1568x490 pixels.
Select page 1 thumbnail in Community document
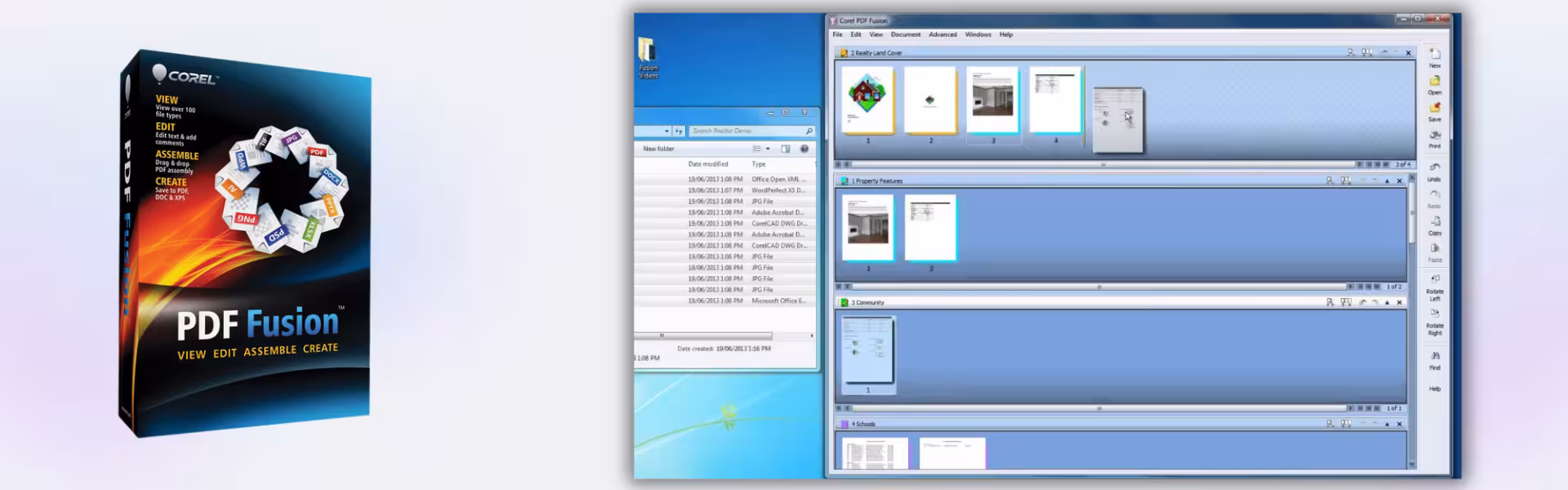[x=868, y=350]
